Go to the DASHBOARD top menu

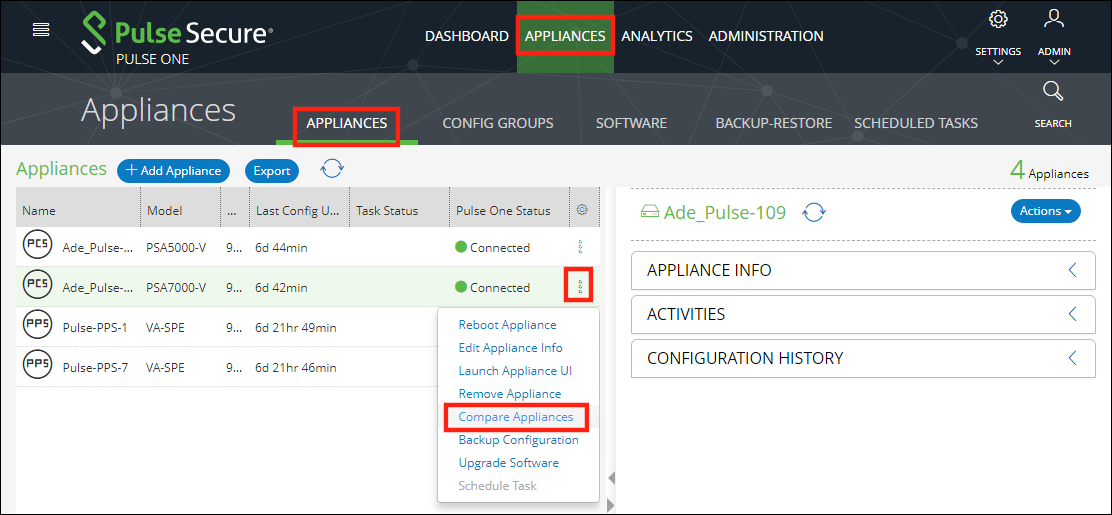467,35
